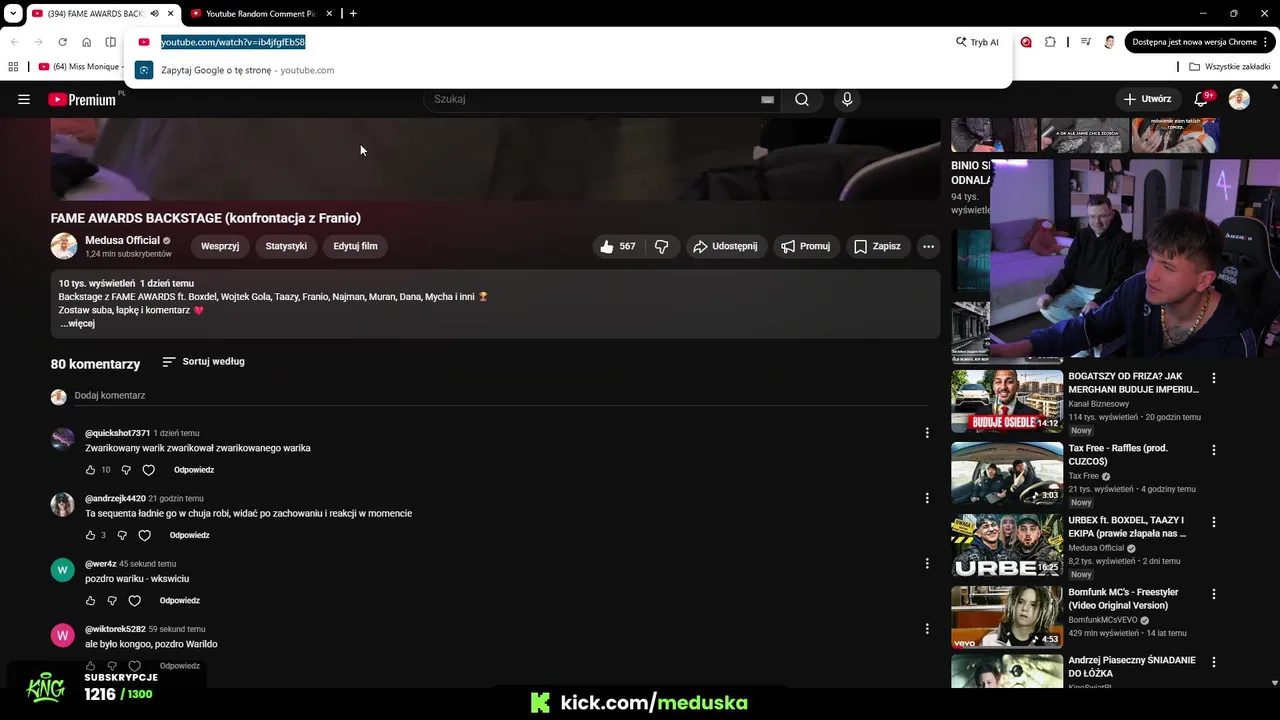Reload the page in Chrome
This screenshot has height=720, width=1280.
click(x=62, y=42)
